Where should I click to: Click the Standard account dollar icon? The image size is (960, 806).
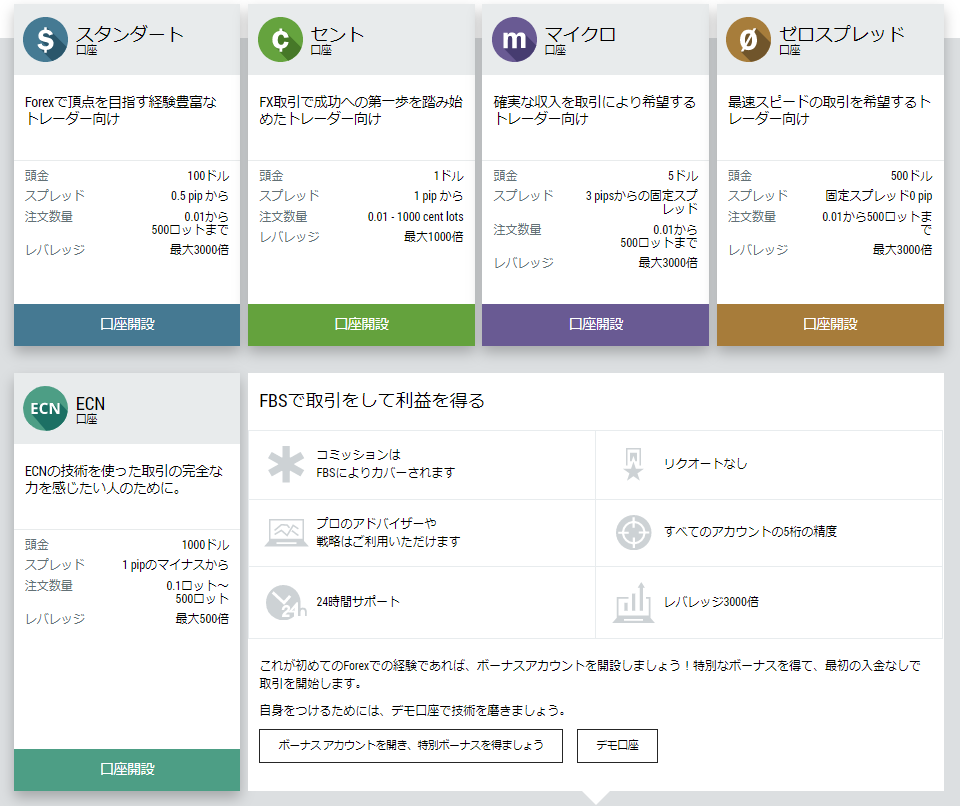46,40
